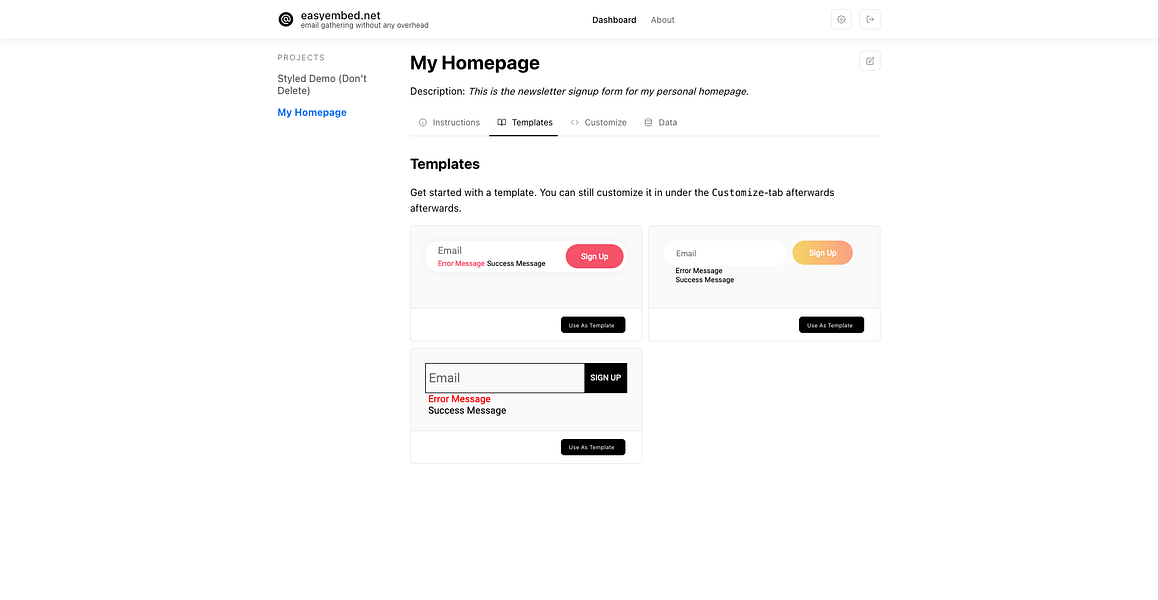Click the Email input in the black template
The height and width of the screenshot is (600, 1158).
tap(504, 378)
